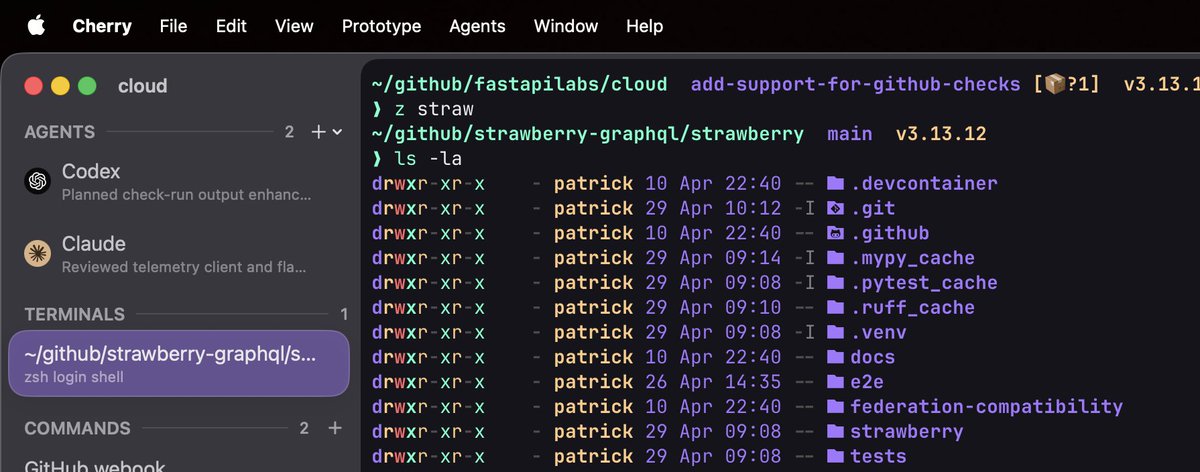Click the docs folder icon
1200x472 pixels.
coord(835,357)
